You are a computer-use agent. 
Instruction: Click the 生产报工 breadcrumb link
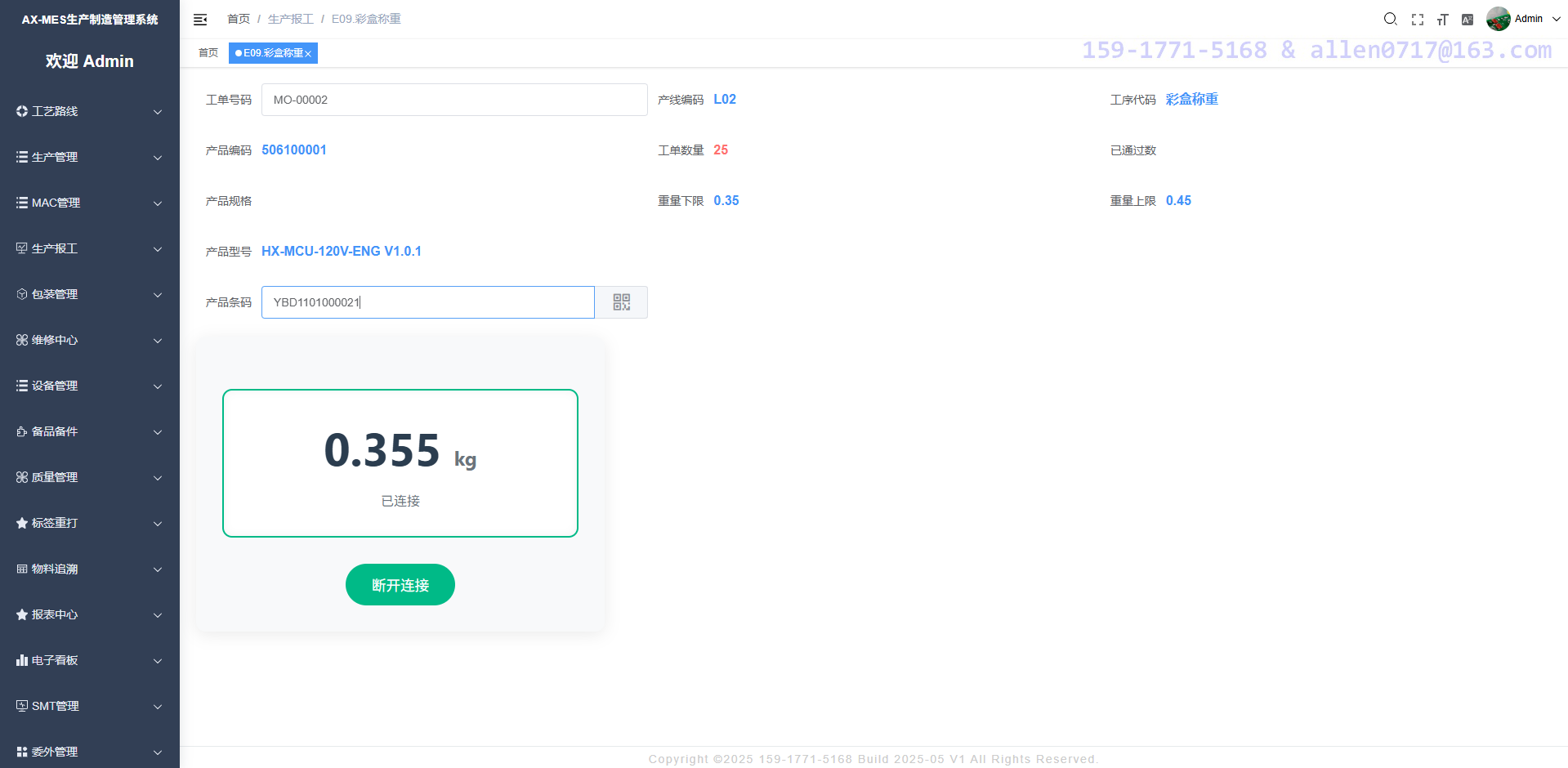[290, 19]
